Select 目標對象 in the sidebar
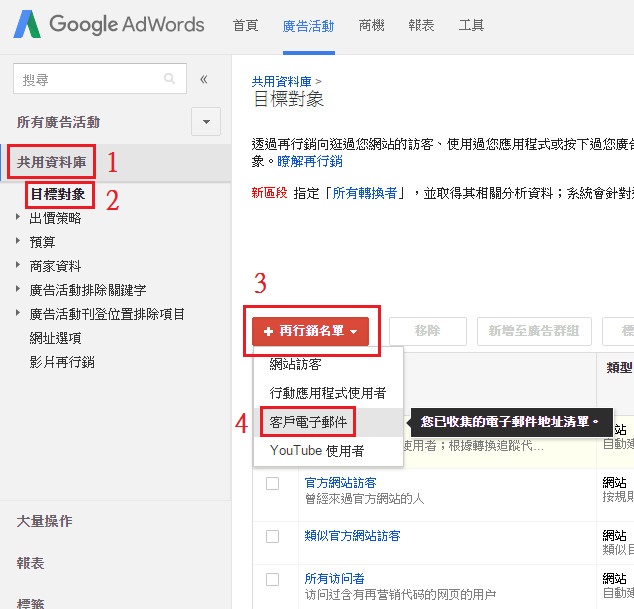Image resolution: width=634 pixels, height=609 pixels. 58,194
